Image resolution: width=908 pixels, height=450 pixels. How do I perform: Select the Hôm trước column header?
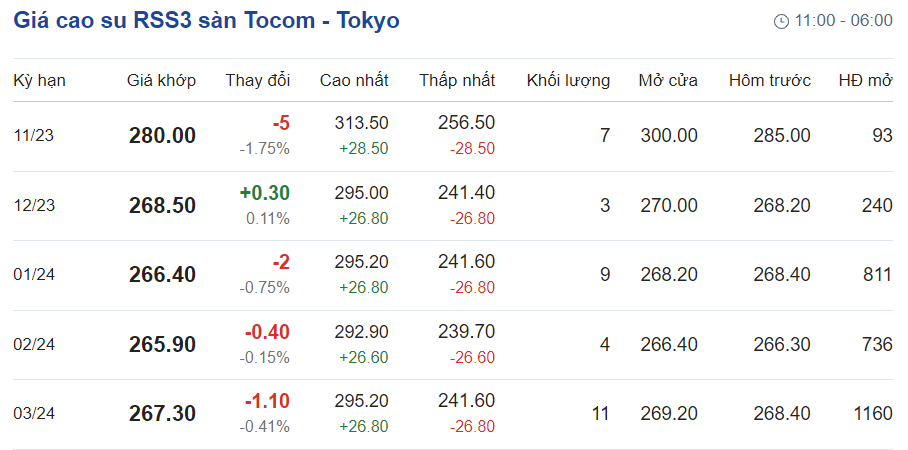(769, 80)
